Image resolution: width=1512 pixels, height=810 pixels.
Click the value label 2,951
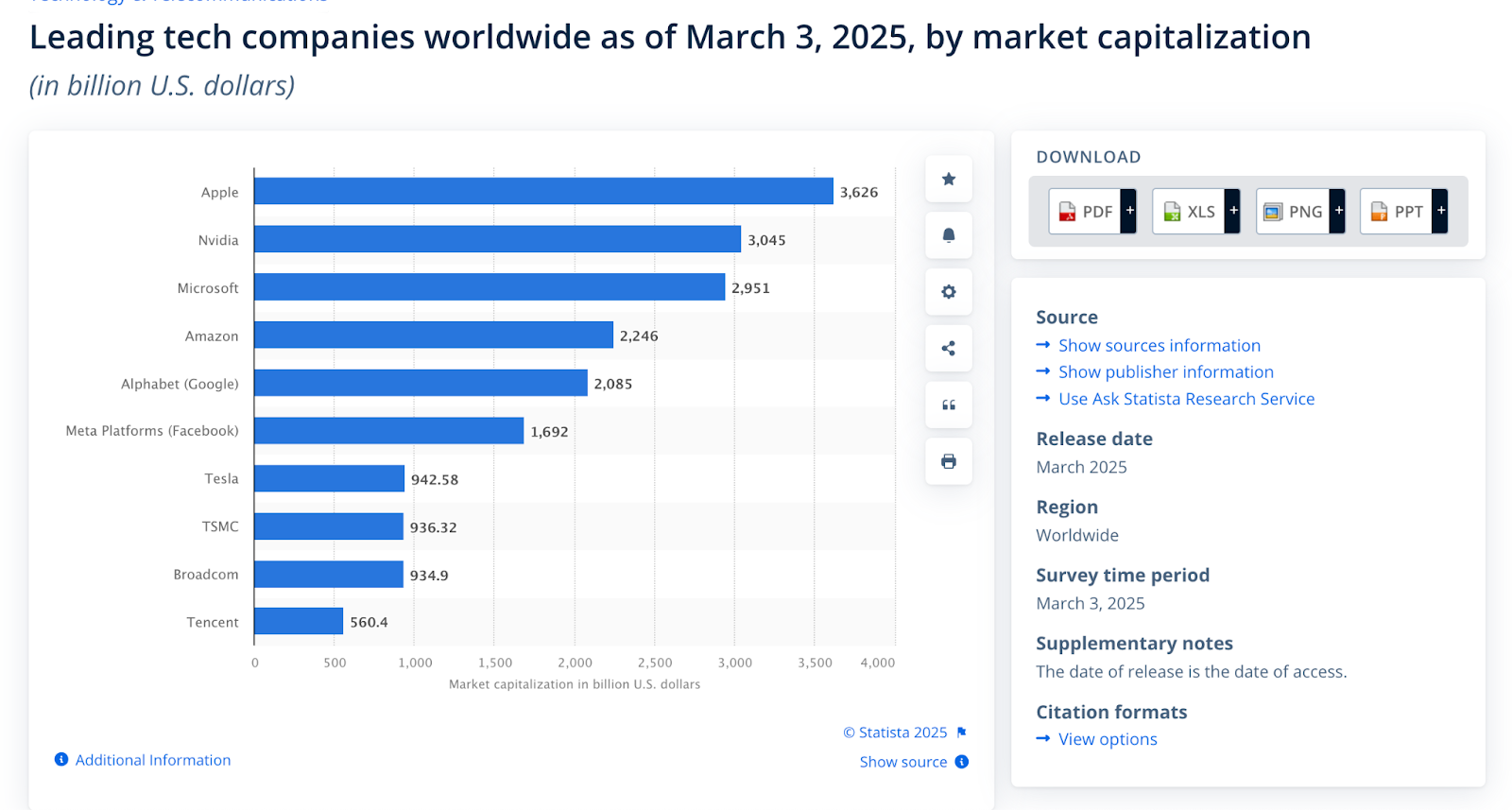[x=750, y=288]
